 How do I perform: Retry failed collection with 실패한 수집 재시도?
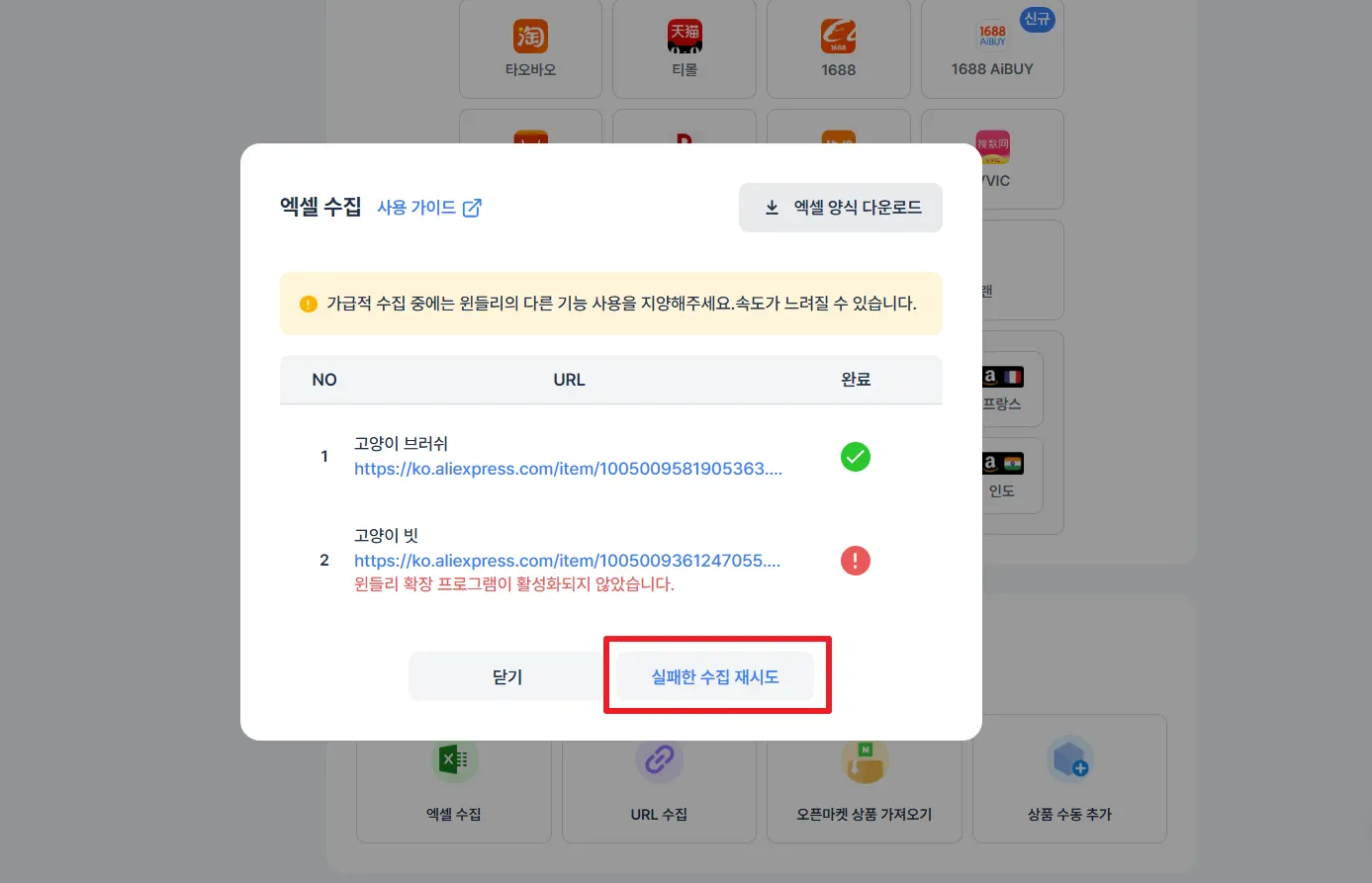point(715,676)
